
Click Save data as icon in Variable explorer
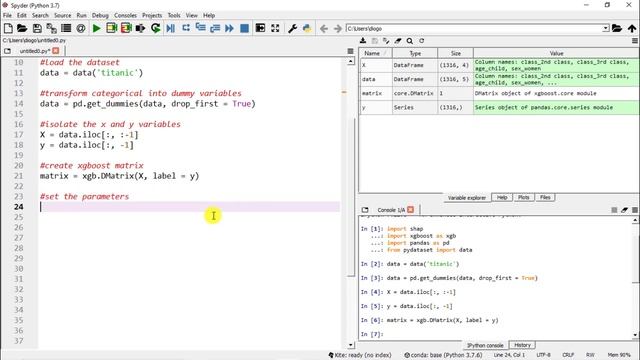(386, 41)
